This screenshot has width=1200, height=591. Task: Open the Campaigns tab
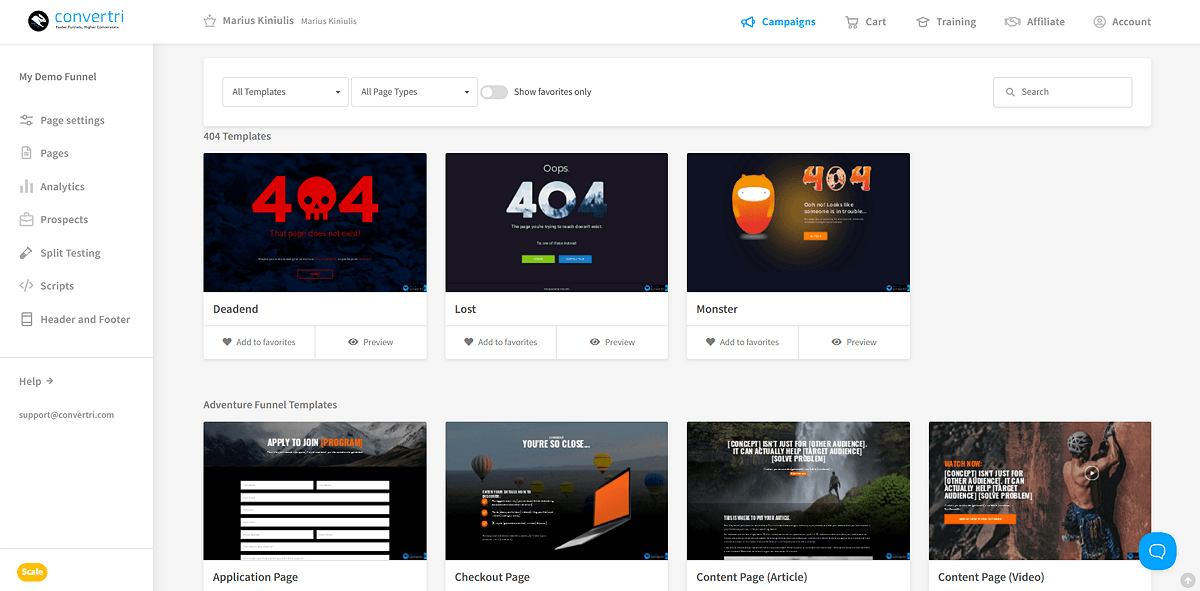click(x=778, y=22)
